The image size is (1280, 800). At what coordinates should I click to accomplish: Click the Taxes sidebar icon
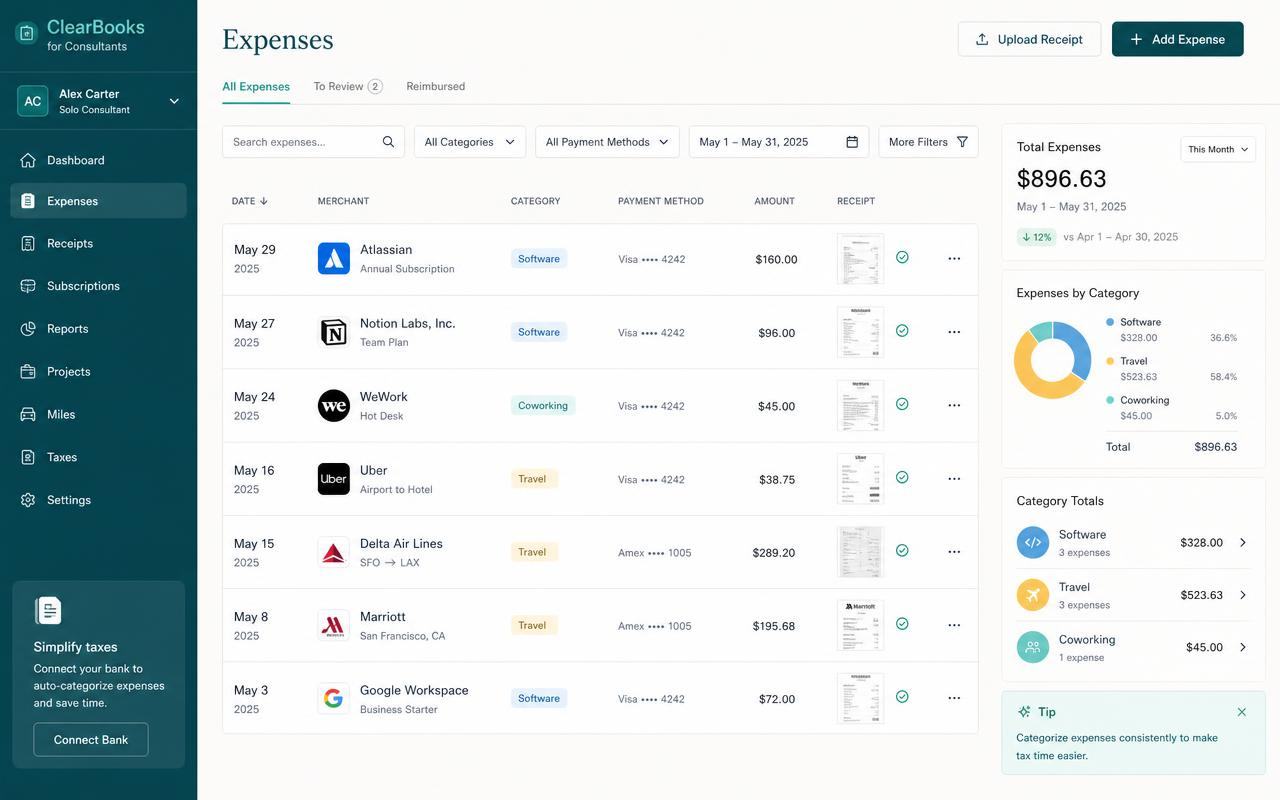click(x=28, y=457)
